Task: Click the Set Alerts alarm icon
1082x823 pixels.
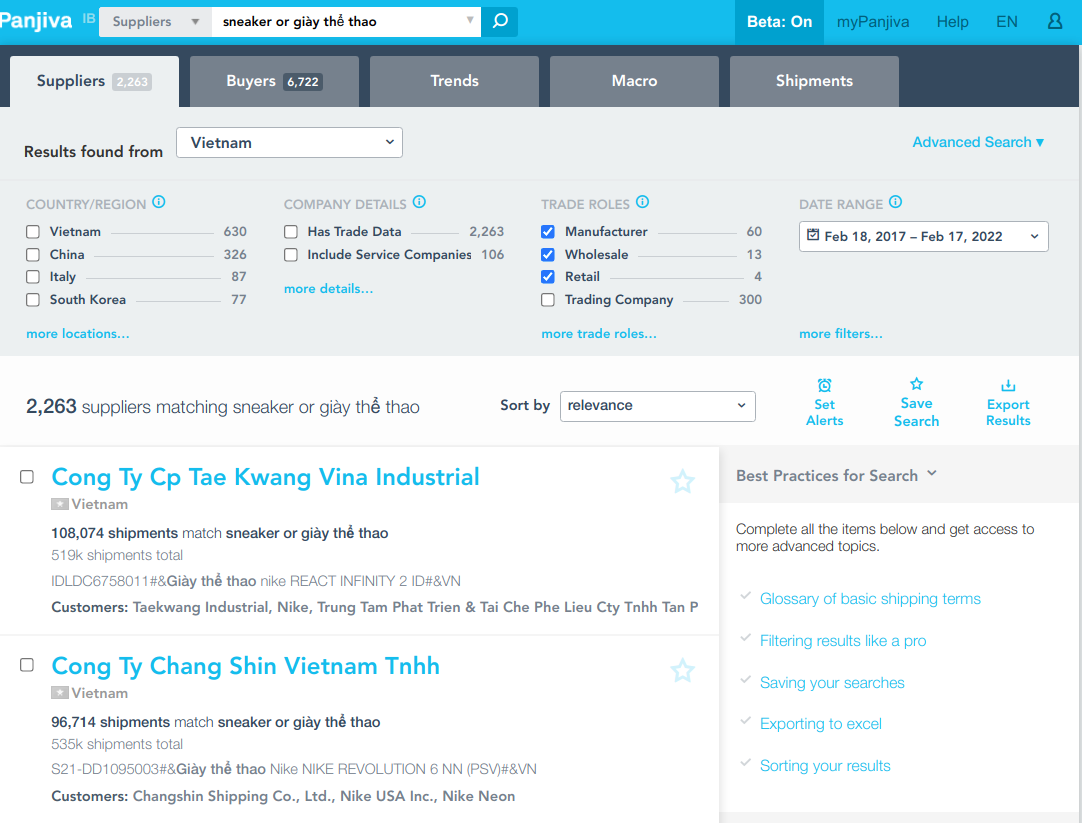Action: 824,386
